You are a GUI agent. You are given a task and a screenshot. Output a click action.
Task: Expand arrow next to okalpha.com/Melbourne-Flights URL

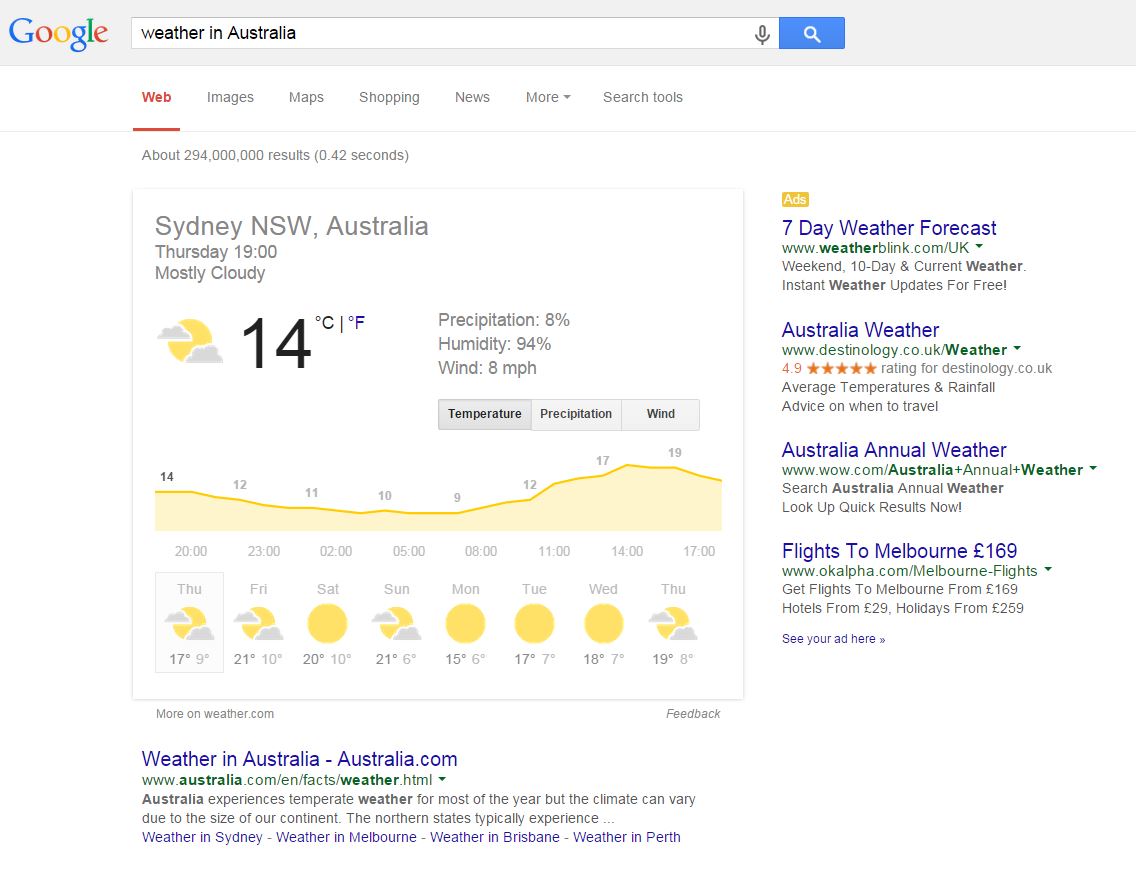[x=1048, y=569]
